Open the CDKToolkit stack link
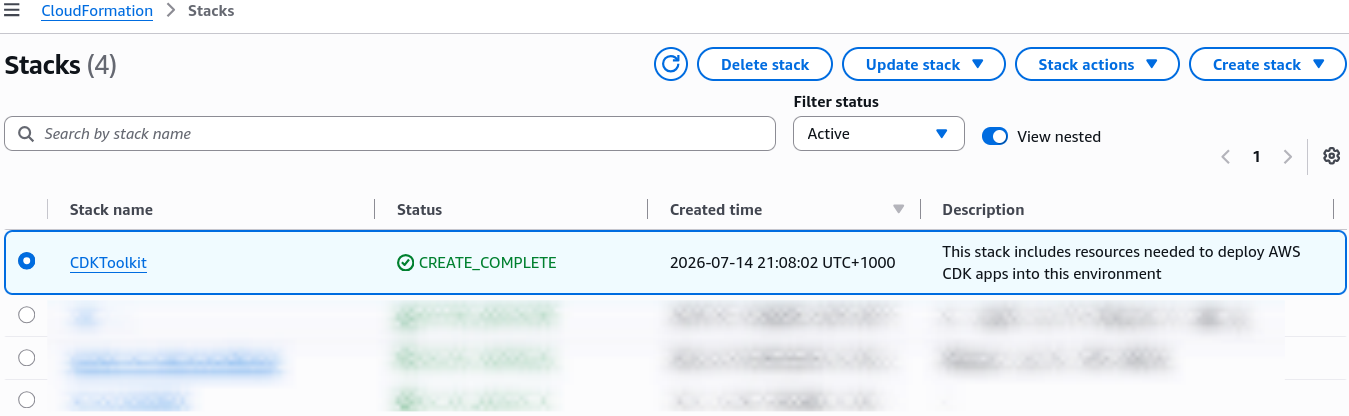This screenshot has width=1349, height=416. click(108, 263)
